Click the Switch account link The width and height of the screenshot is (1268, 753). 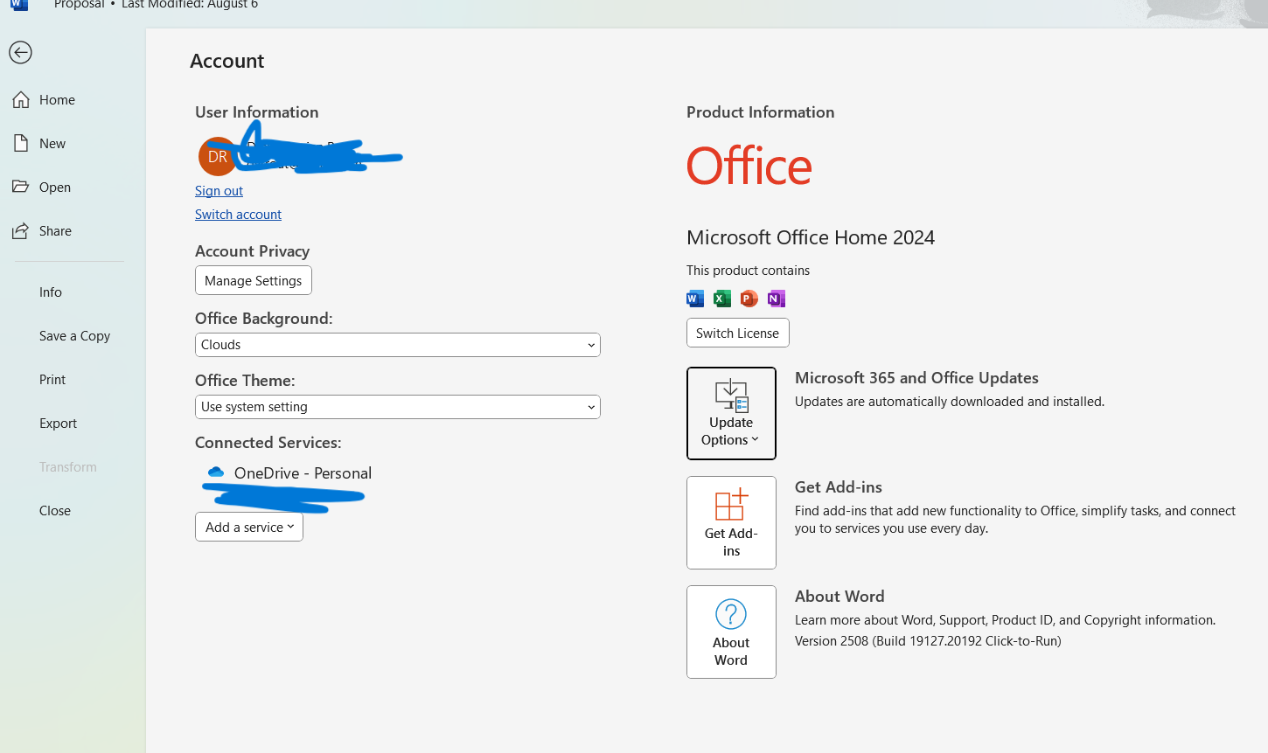pos(238,215)
